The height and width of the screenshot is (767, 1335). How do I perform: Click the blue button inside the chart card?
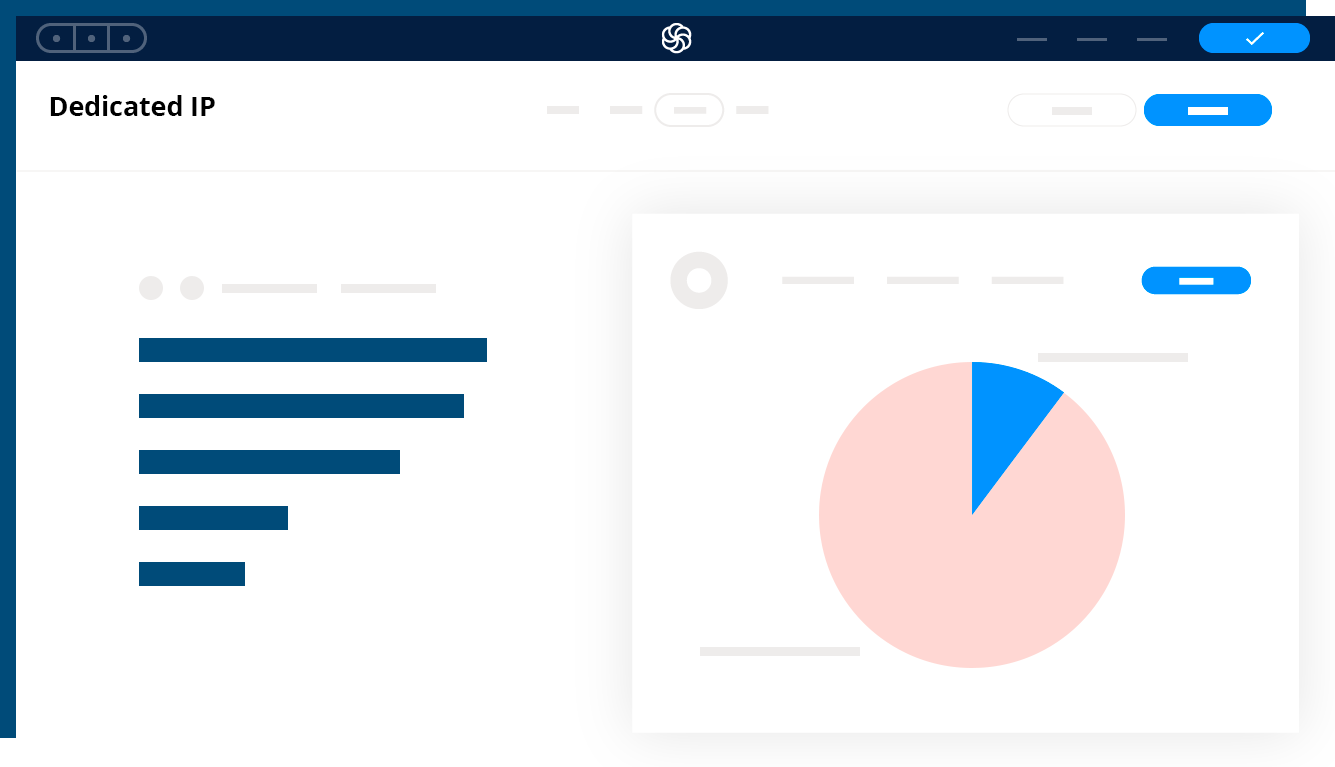(1196, 281)
